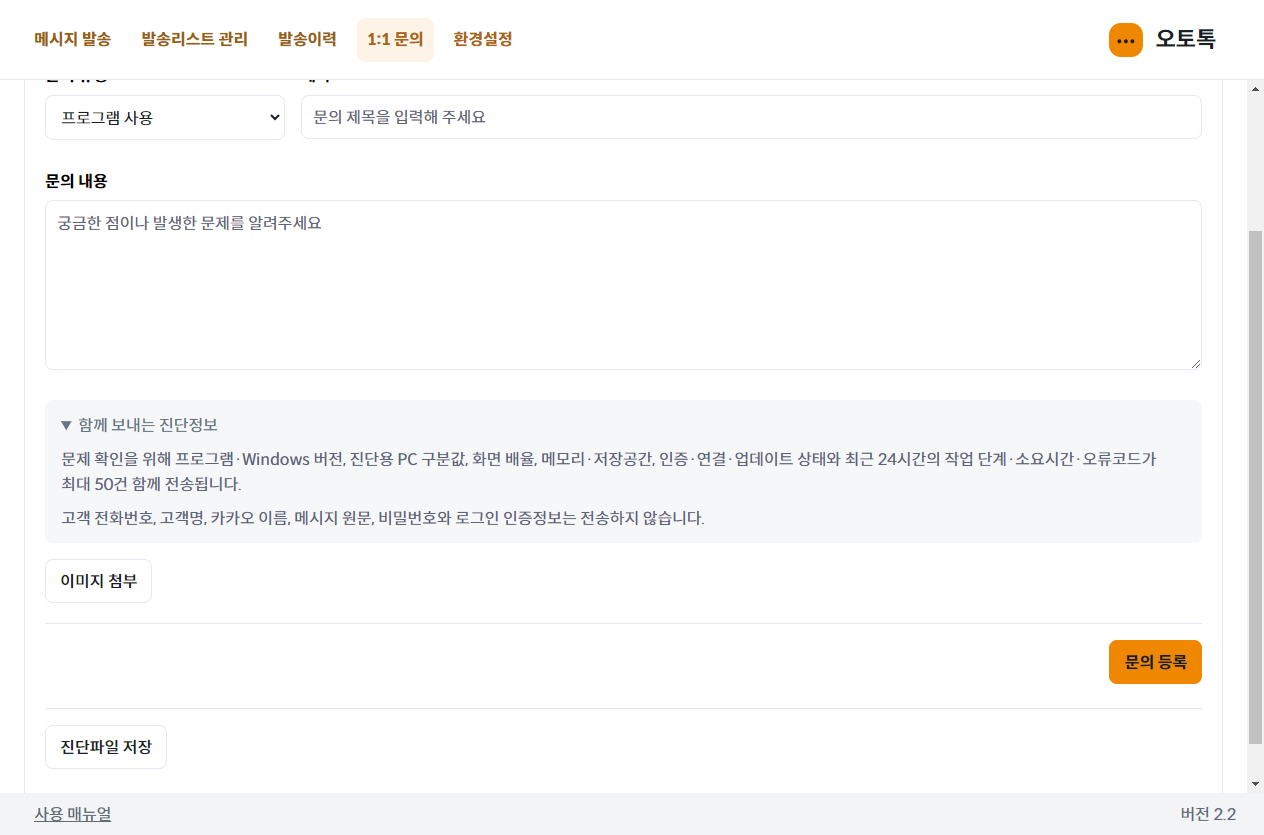The image size is (1264, 835).
Task: Click the 문의 내용 text area
Action: 623,285
